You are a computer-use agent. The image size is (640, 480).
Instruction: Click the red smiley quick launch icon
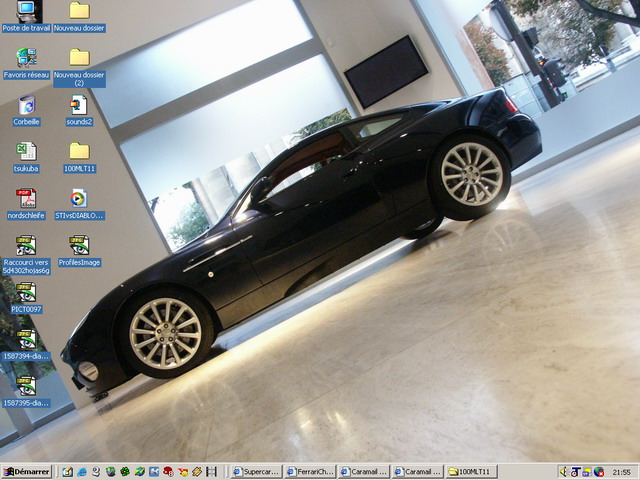[183, 472]
